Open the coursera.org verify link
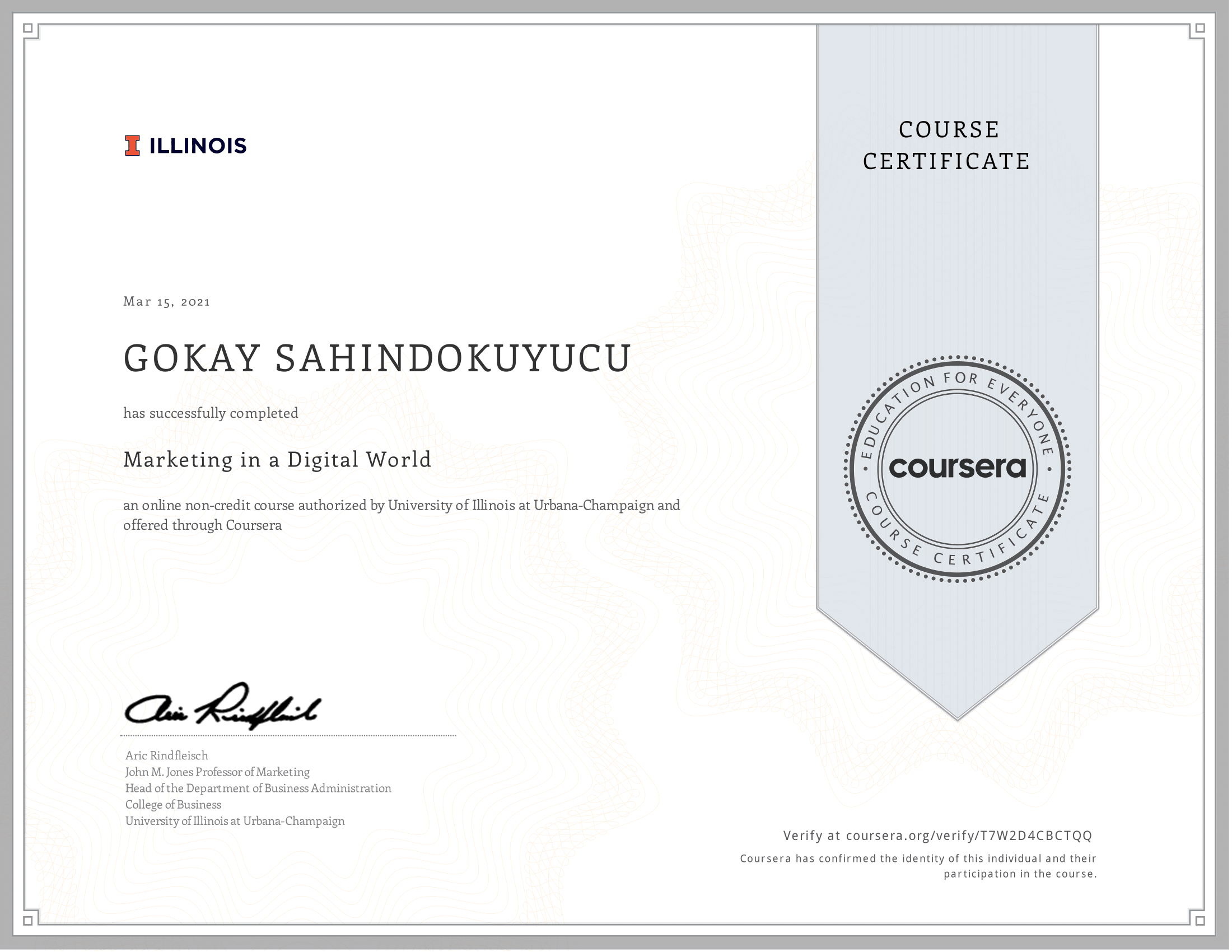Viewport: 1232px width, 952px height. click(x=969, y=836)
